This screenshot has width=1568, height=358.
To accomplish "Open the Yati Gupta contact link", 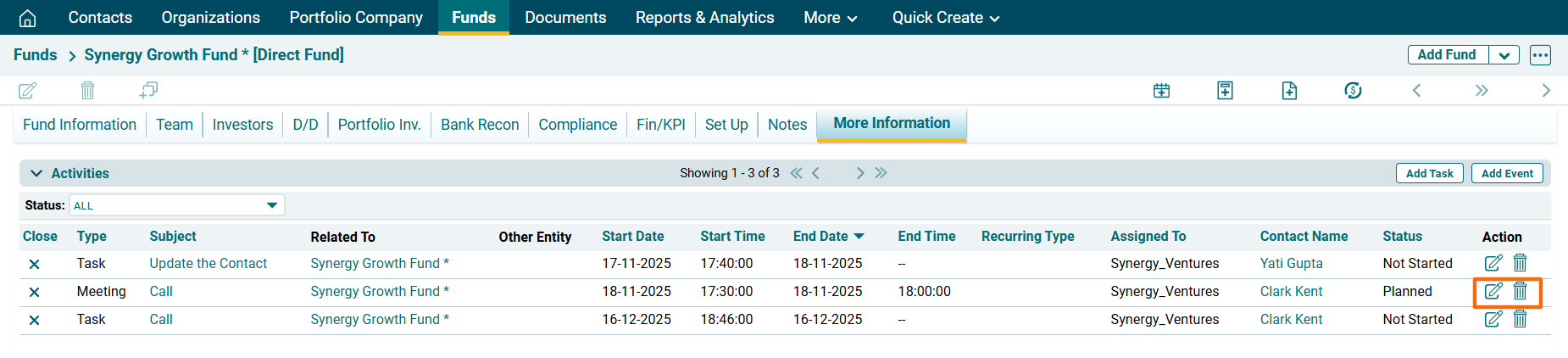I will pos(1291,263).
